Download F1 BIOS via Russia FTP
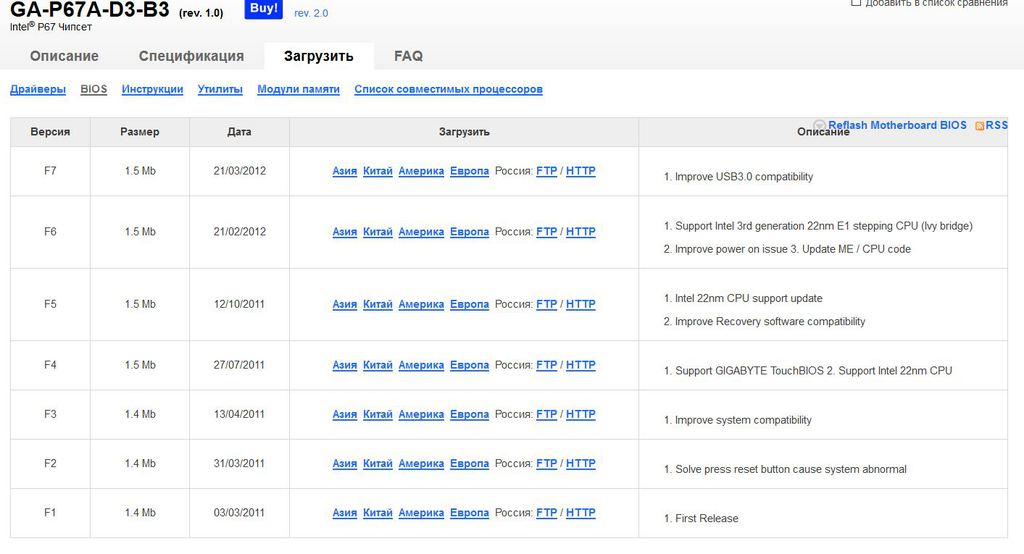Viewport: 1024px width, 554px height. [547, 513]
